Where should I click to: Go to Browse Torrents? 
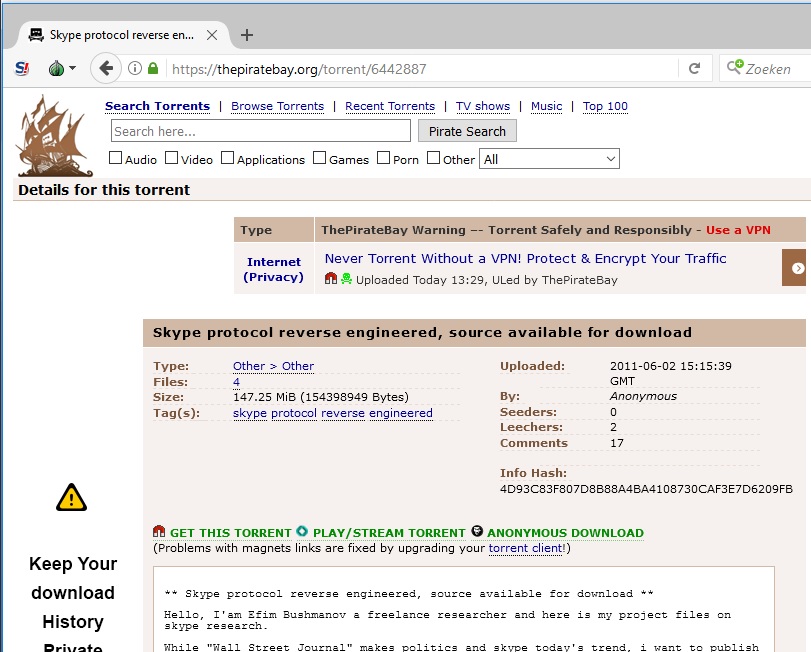[277, 106]
